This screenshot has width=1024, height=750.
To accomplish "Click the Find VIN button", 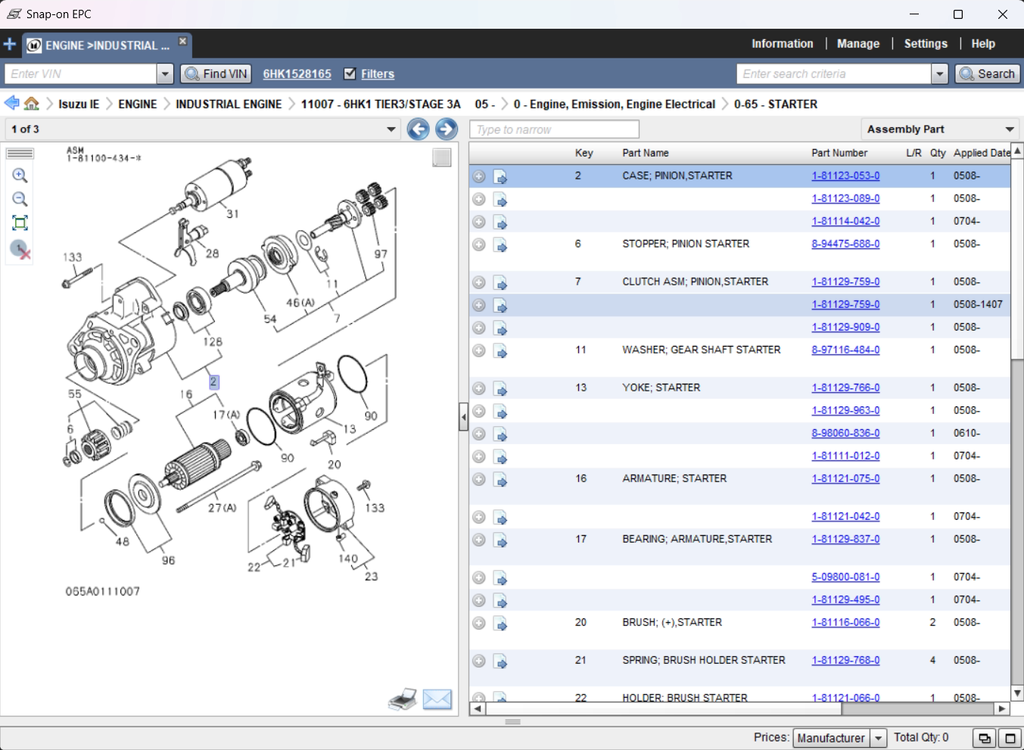I will (216, 74).
